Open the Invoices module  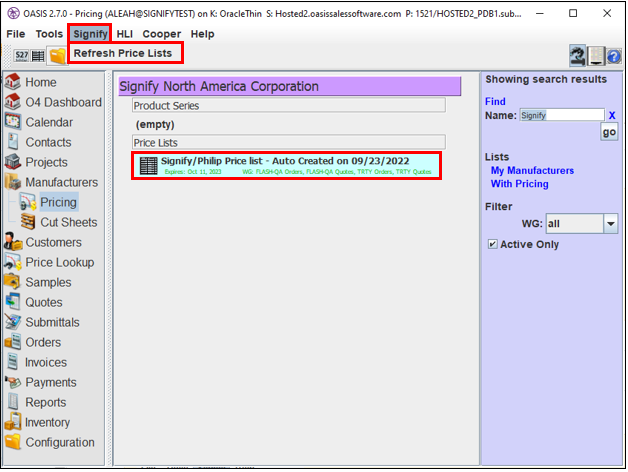(x=46, y=362)
